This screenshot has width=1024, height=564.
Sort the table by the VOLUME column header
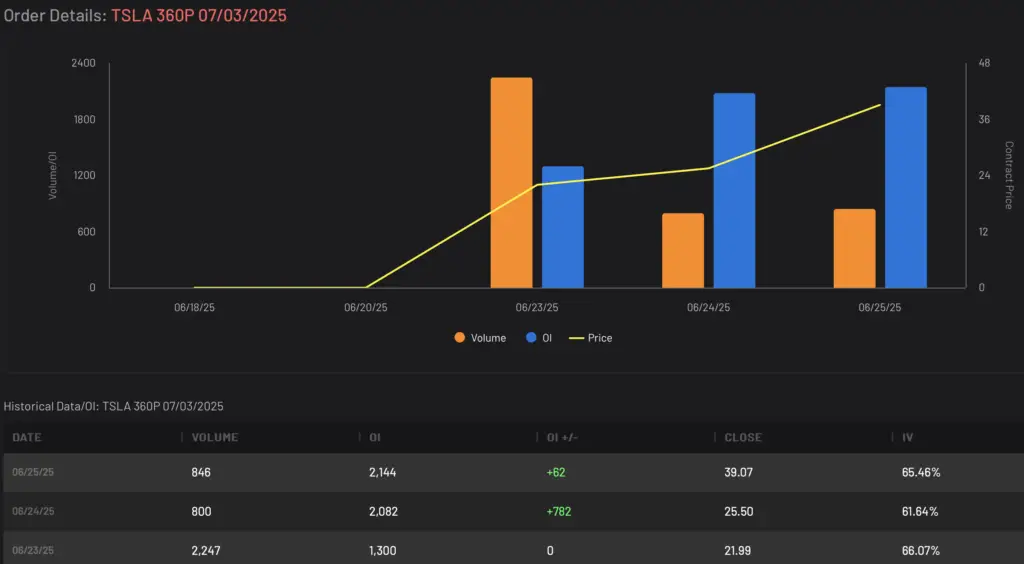click(x=215, y=437)
